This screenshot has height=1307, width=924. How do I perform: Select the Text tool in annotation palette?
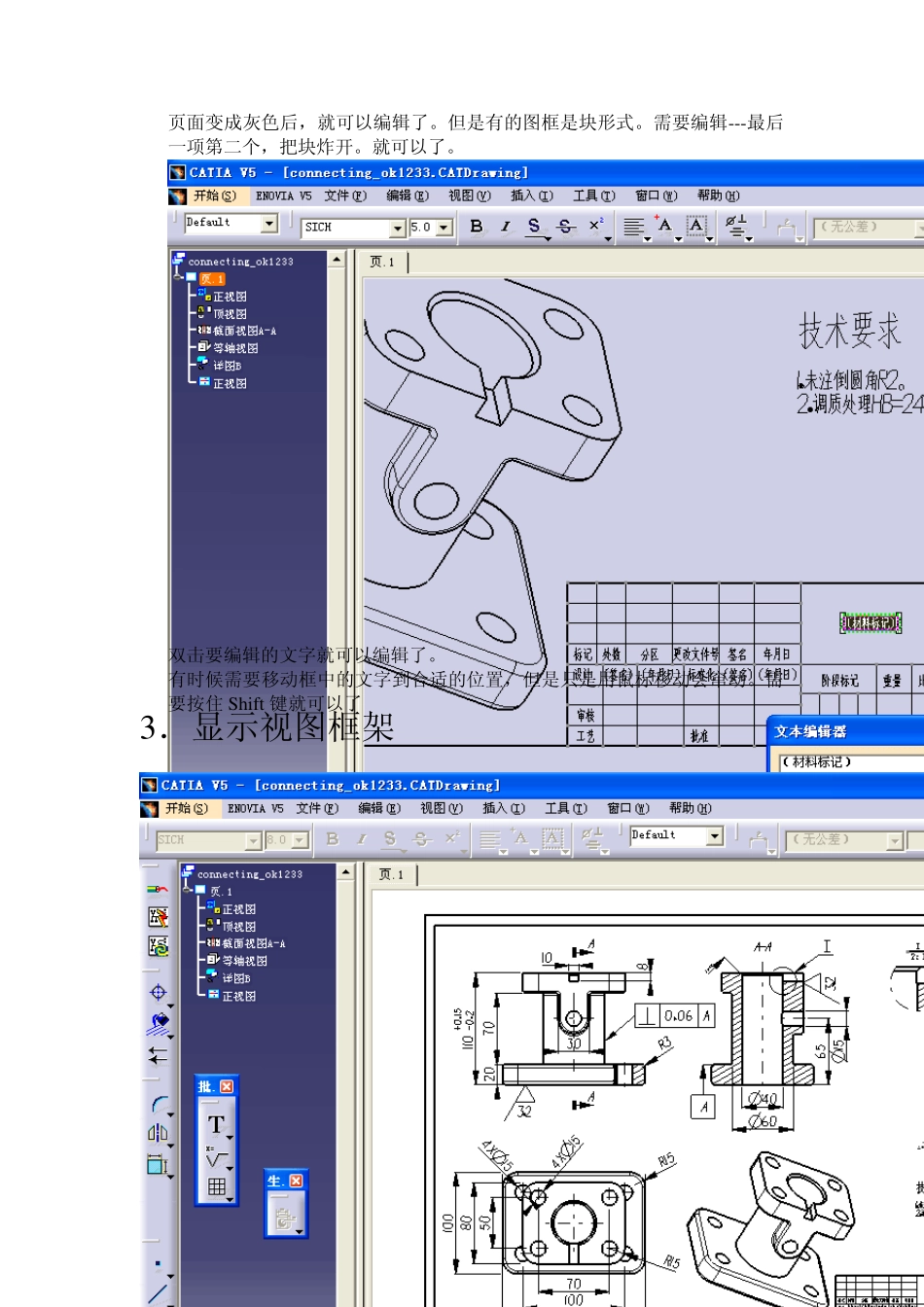216,1125
